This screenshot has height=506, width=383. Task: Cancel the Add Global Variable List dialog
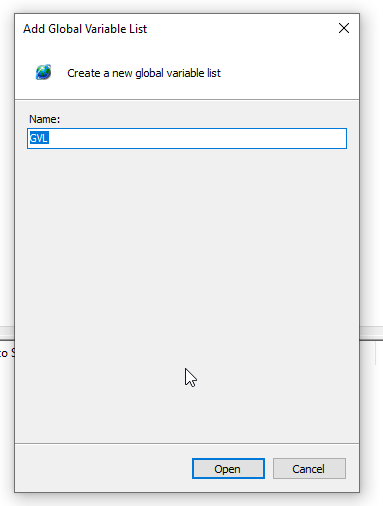[309, 468]
